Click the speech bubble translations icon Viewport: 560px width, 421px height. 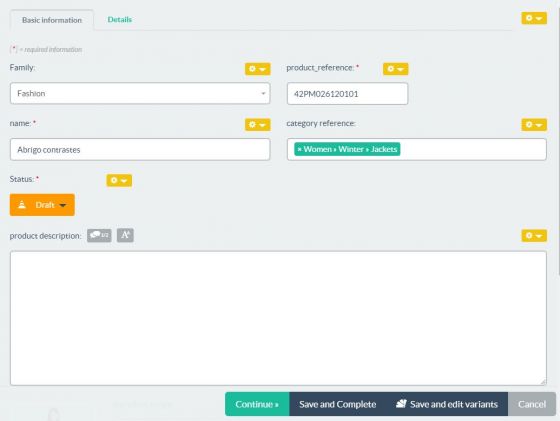click(99, 235)
